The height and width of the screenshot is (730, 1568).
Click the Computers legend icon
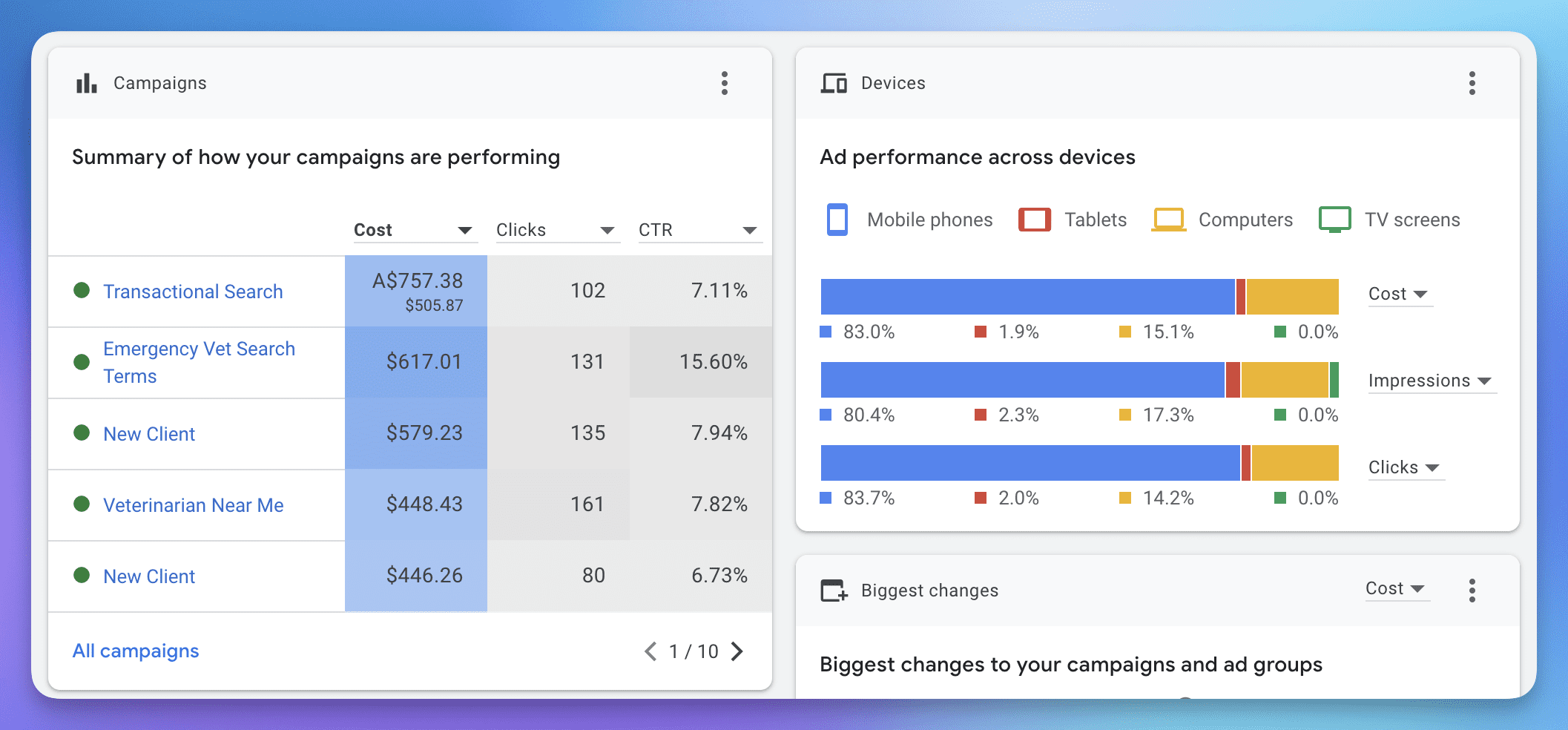coord(1169,220)
